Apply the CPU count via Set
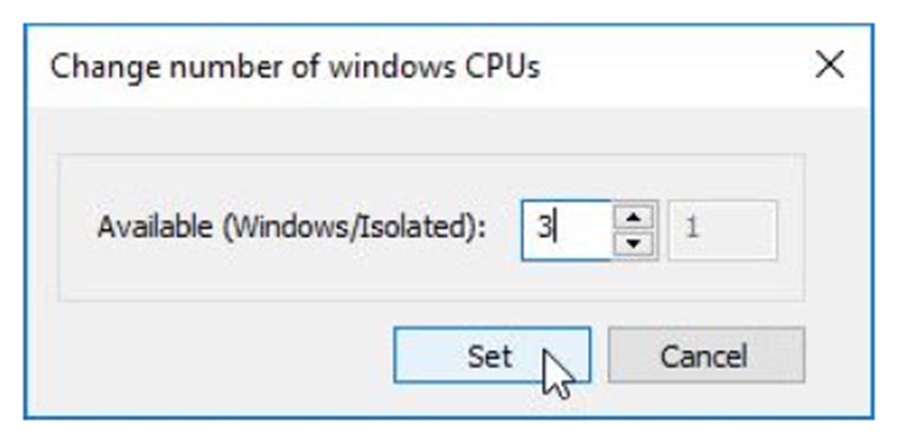The height and width of the screenshot is (439, 900). (491, 355)
